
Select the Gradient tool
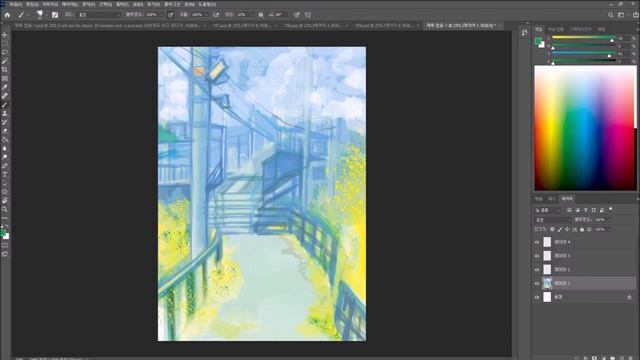(x=4, y=140)
